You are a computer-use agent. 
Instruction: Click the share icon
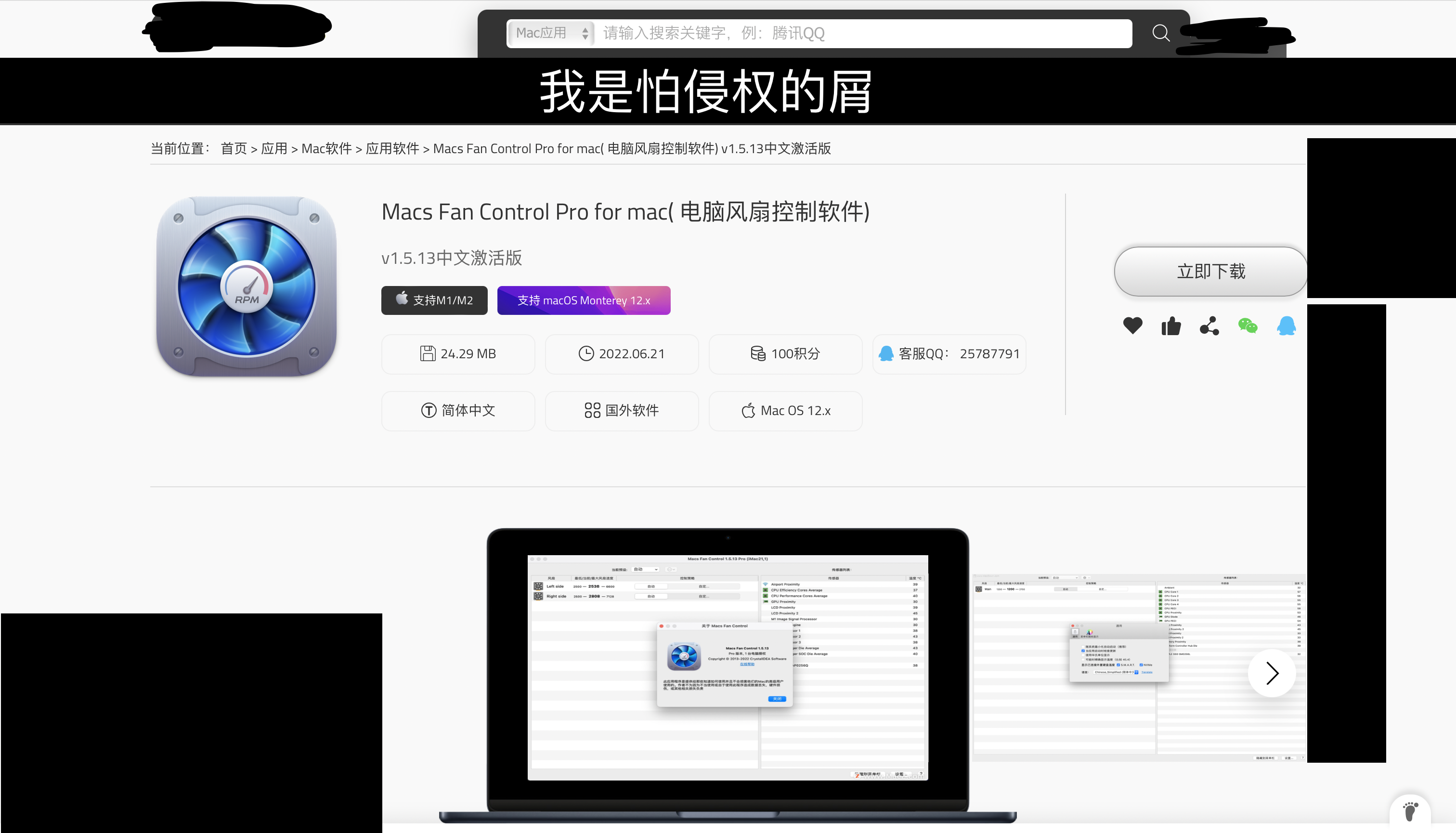1209,325
